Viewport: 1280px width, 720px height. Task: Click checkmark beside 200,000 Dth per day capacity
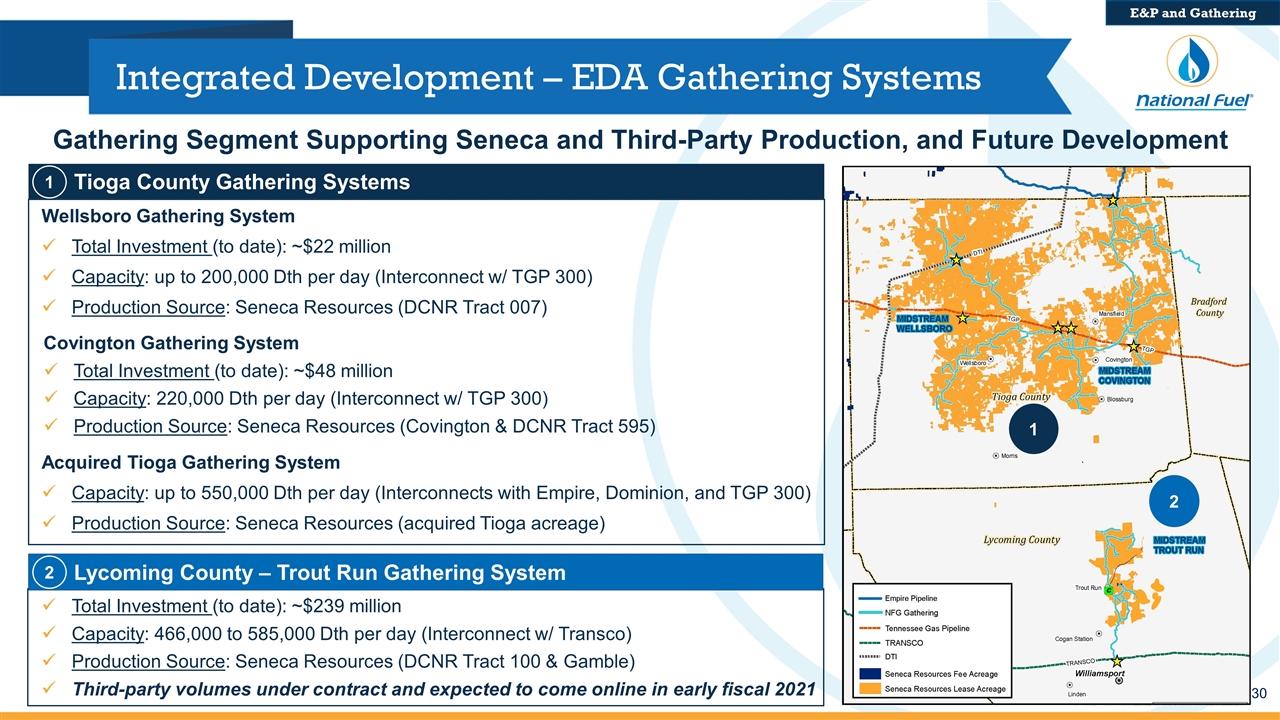50,276
